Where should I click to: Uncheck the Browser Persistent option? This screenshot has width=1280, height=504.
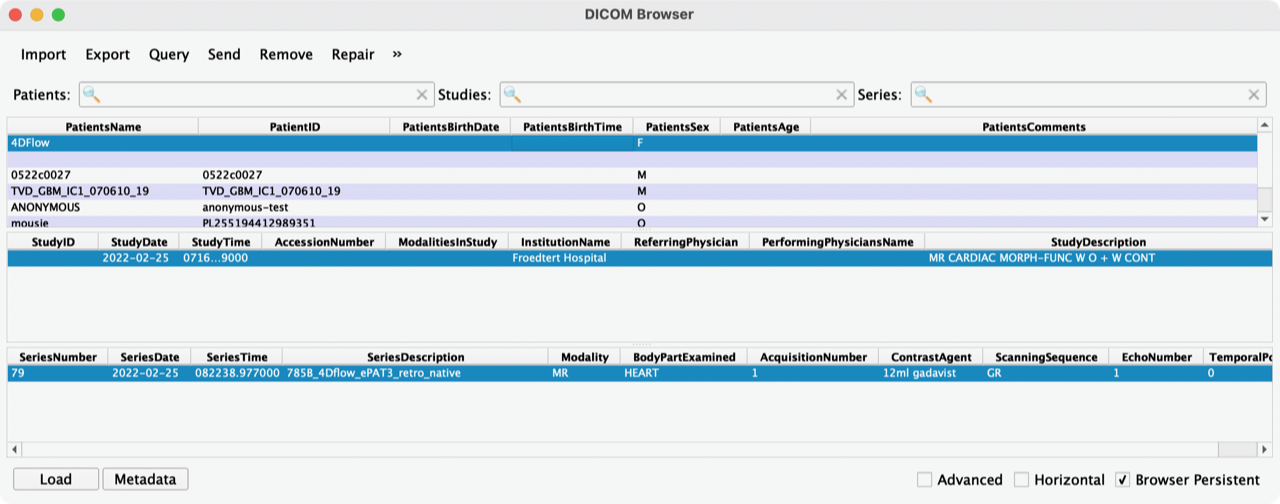(x=1123, y=480)
